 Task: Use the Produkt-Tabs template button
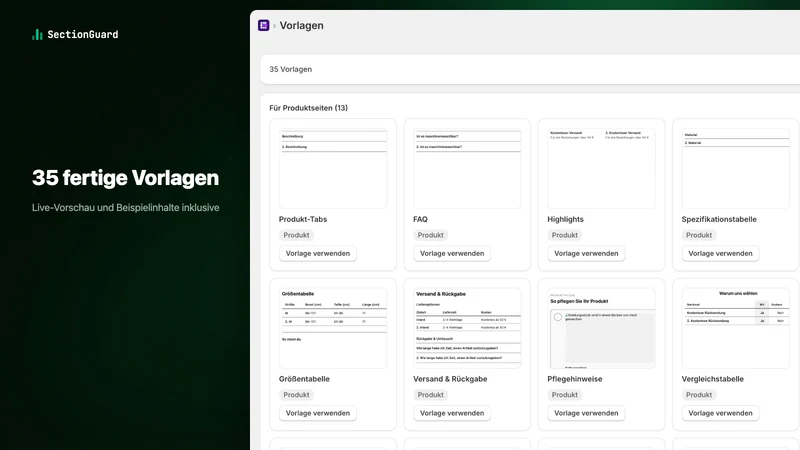(317, 253)
